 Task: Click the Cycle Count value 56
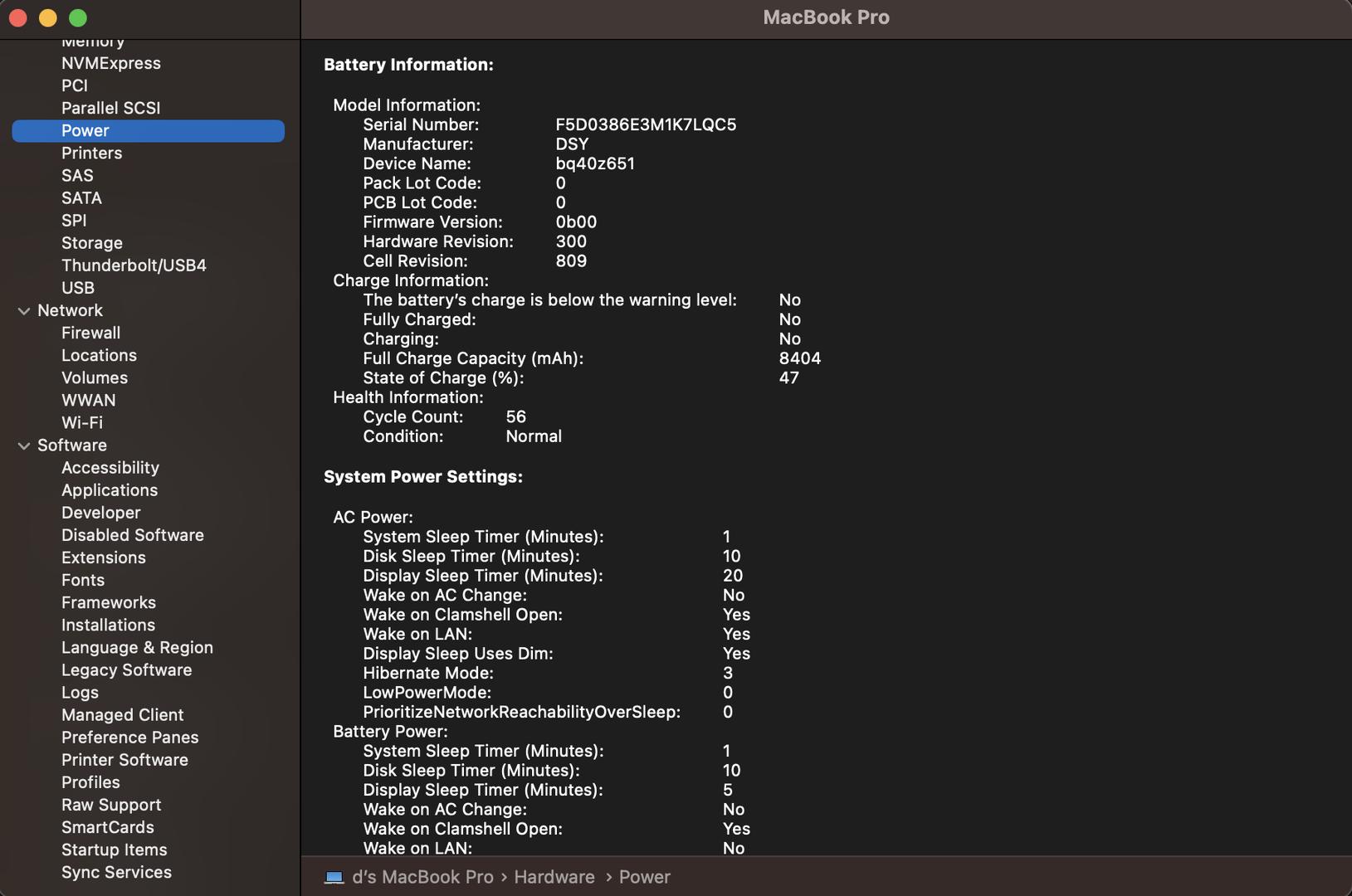tap(516, 416)
